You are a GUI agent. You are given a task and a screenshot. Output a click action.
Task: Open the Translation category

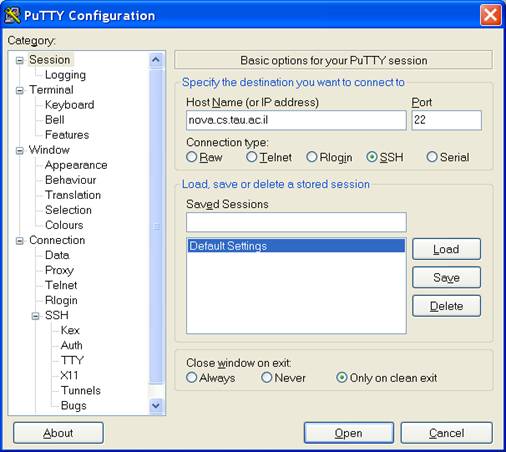(73, 195)
